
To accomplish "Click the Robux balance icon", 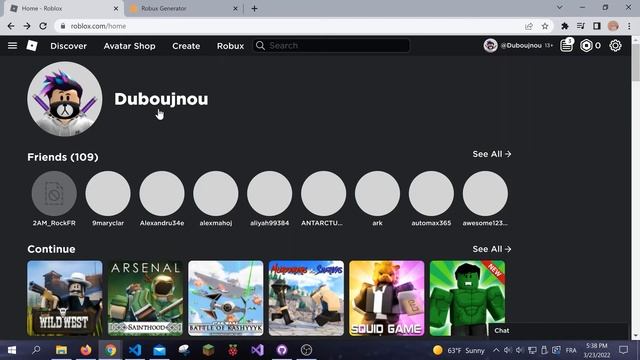I will (586, 45).
